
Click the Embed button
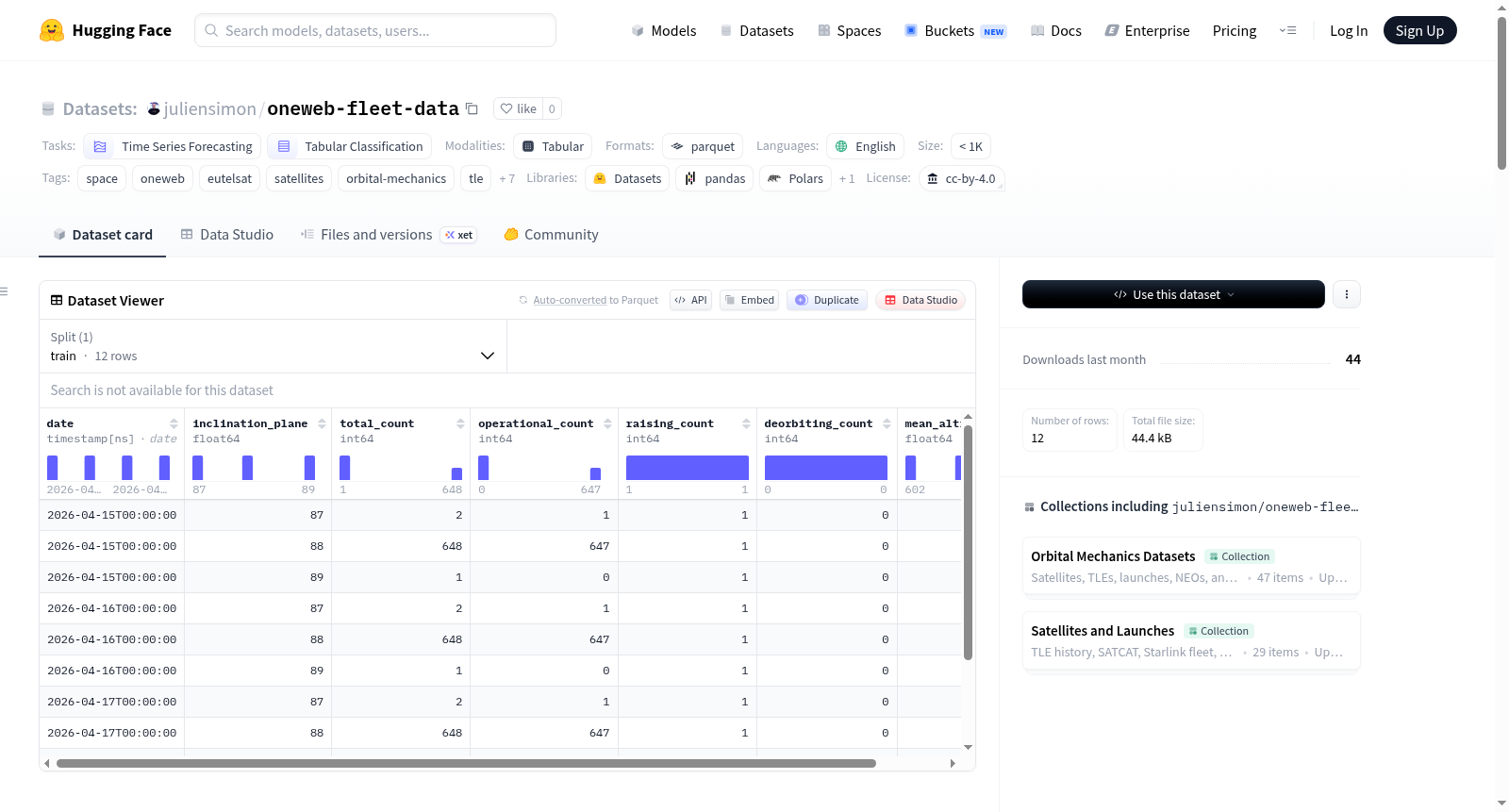coord(749,300)
